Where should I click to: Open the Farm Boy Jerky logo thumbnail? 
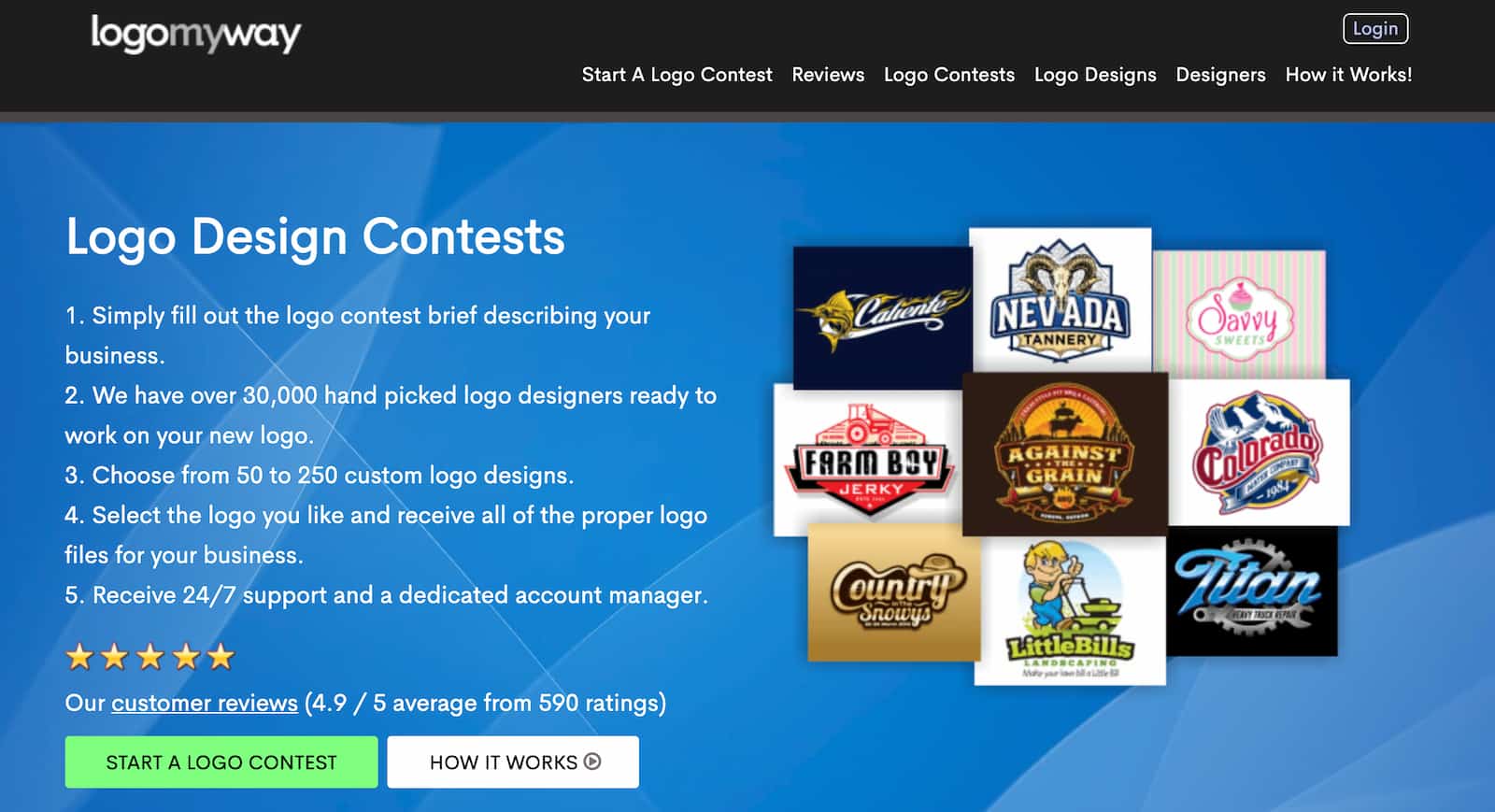click(868, 460)
